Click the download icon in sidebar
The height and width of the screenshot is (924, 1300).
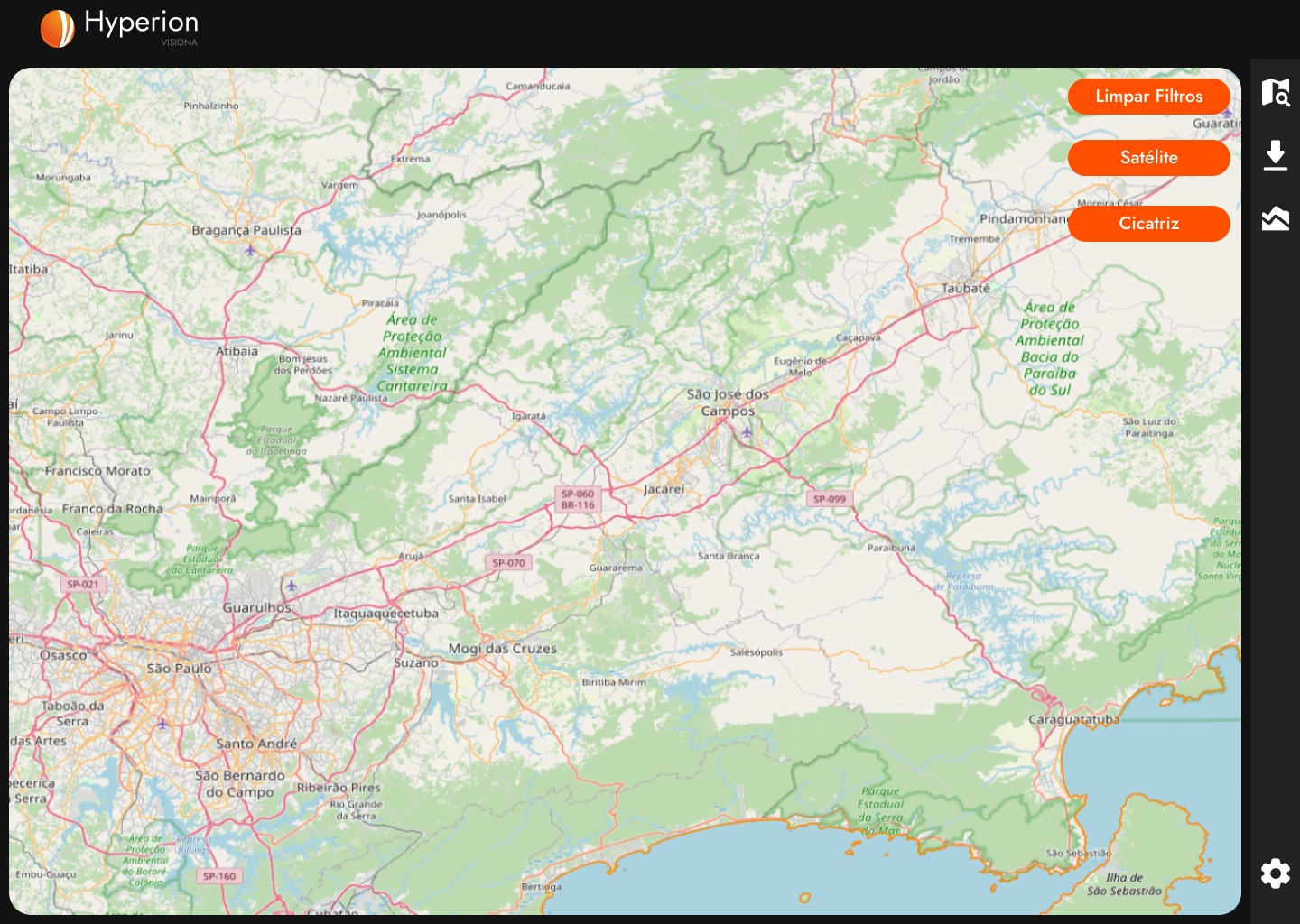coord(1275,155)
